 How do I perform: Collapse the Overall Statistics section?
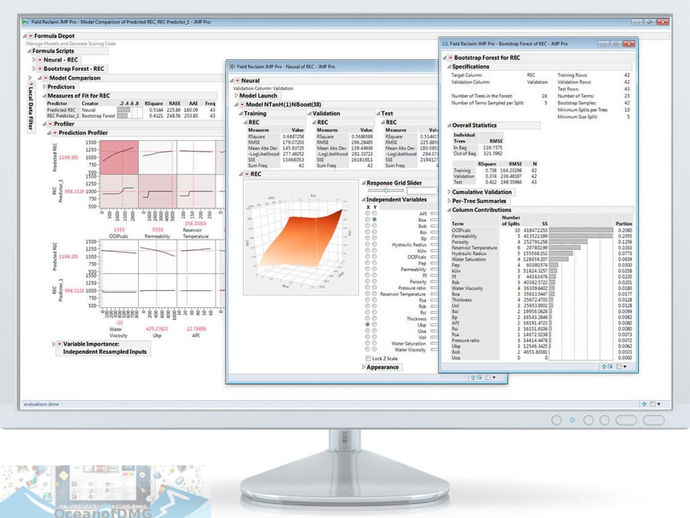pyautogui.click(x=449, y=125)
